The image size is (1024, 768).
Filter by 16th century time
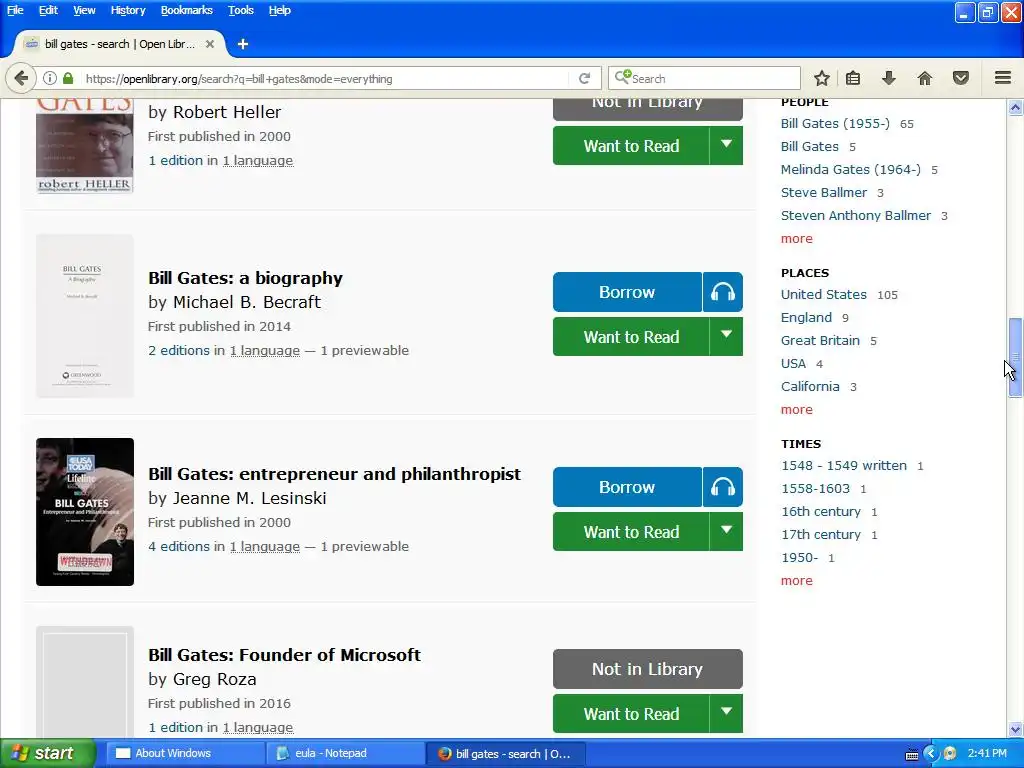click(x=821, y=512)
